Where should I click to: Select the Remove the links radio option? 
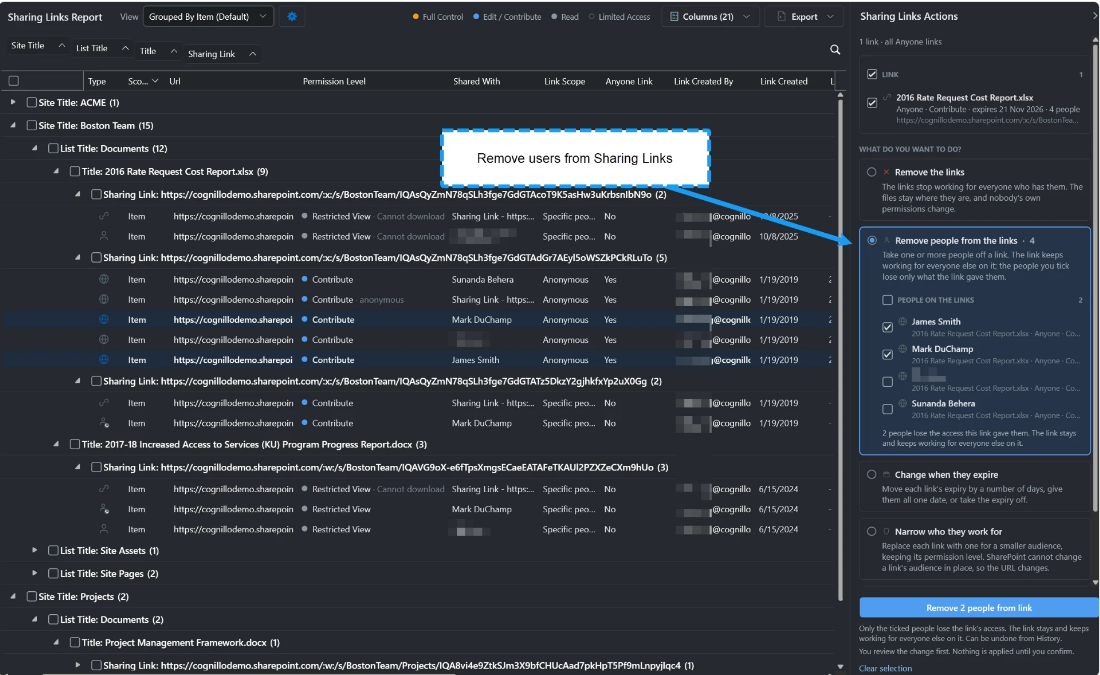pos(871,172)
